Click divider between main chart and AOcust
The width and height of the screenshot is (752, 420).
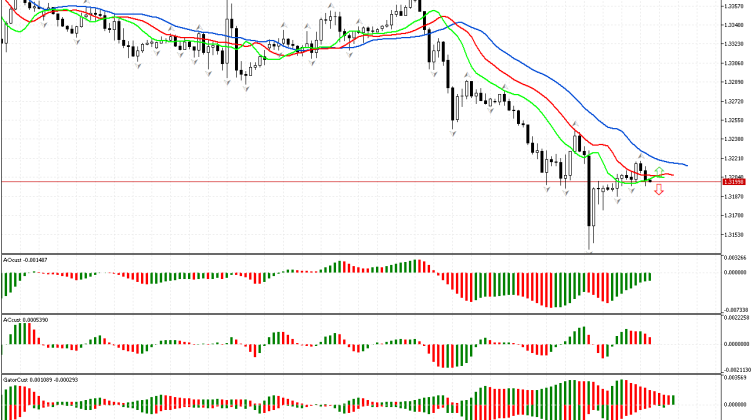point(360,253)
